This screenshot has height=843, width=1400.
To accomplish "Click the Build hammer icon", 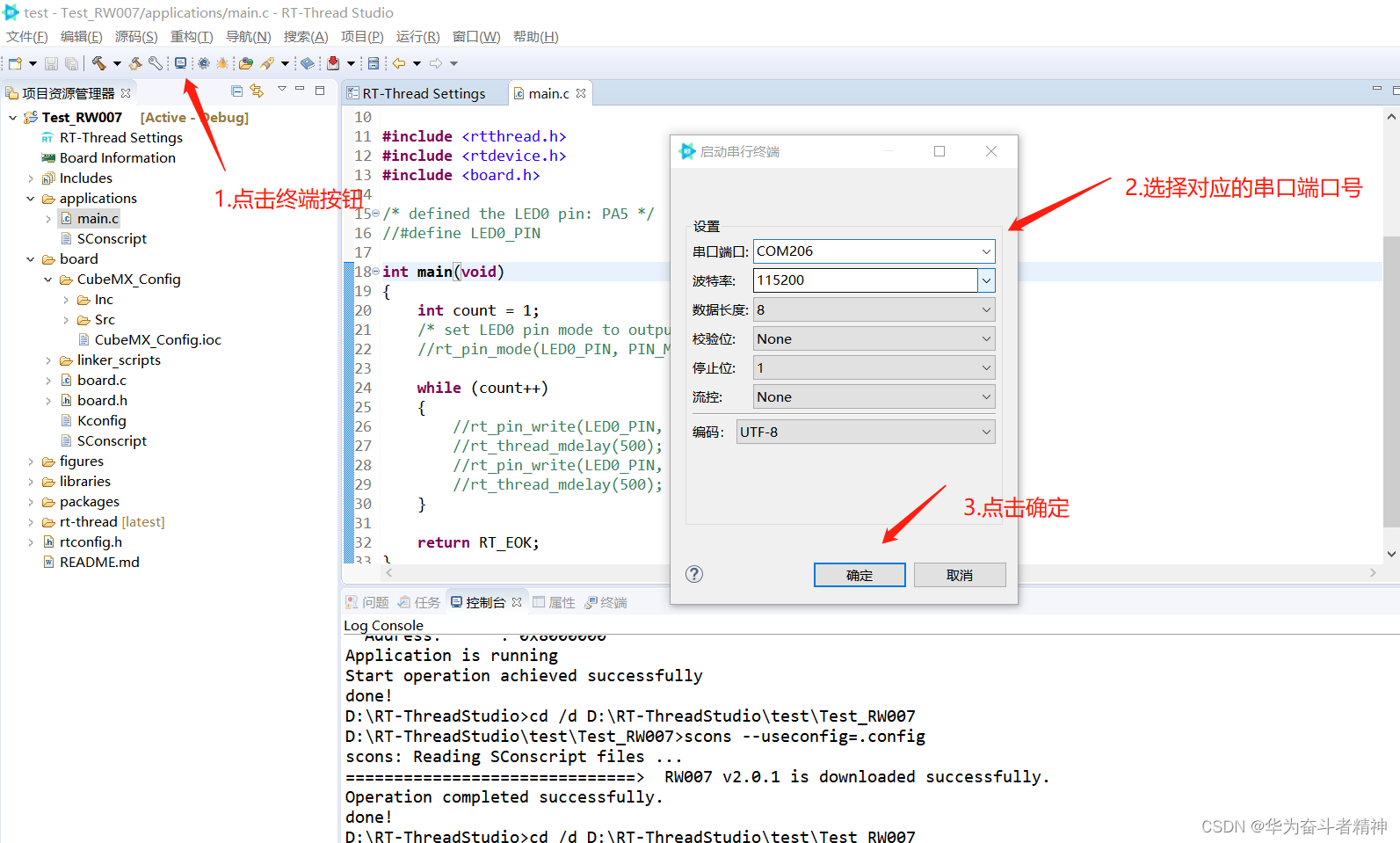I will pos(98,63).
